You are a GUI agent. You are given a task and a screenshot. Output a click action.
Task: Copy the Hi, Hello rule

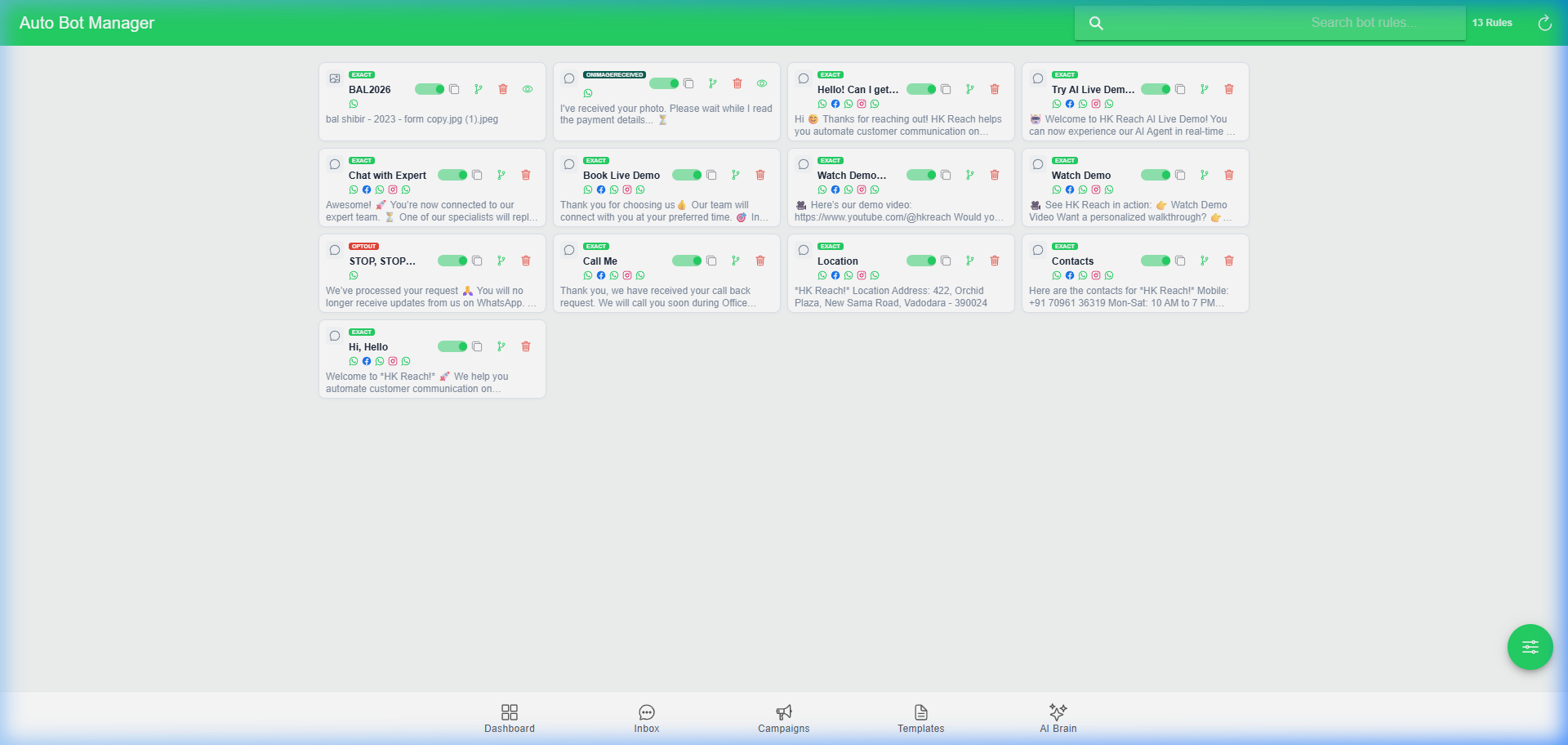pyautogui.click(x=477, y=346)
